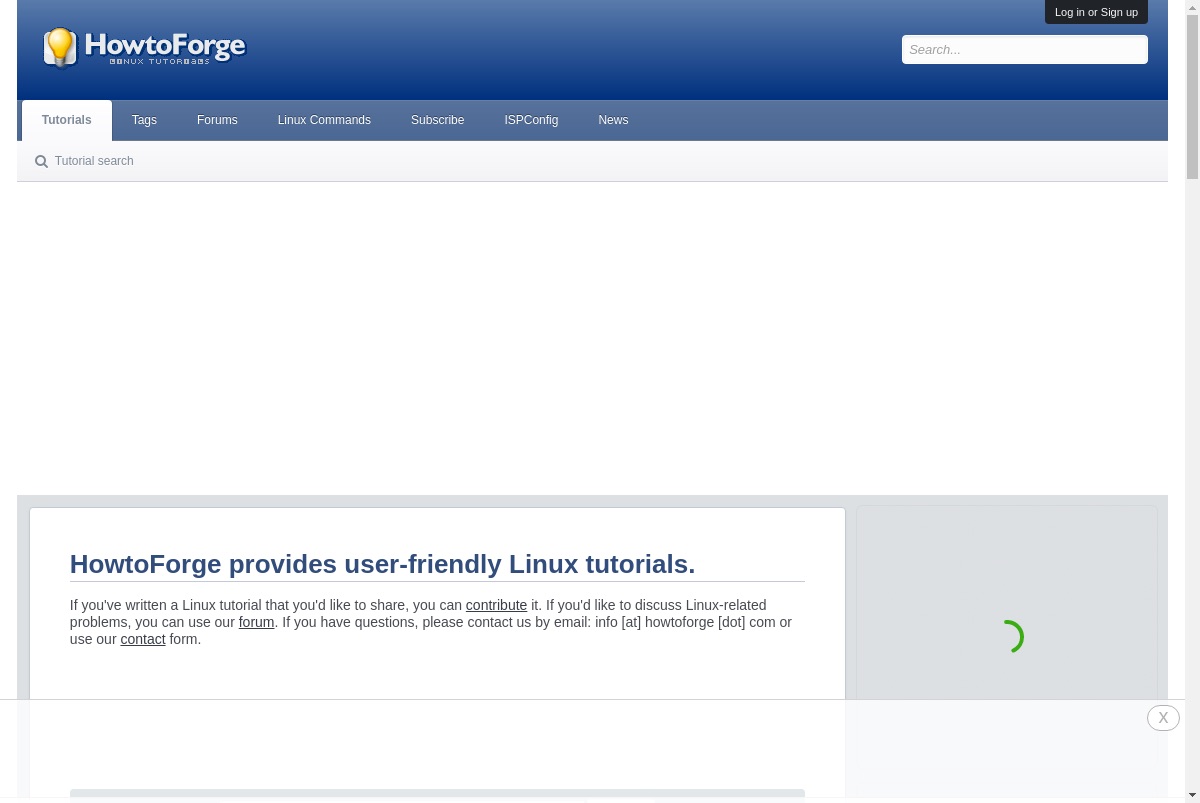Image resolution: width=1200 pixels, height=803 pixels.
Task: Open the Linux Commands tab
Action: 324,120
